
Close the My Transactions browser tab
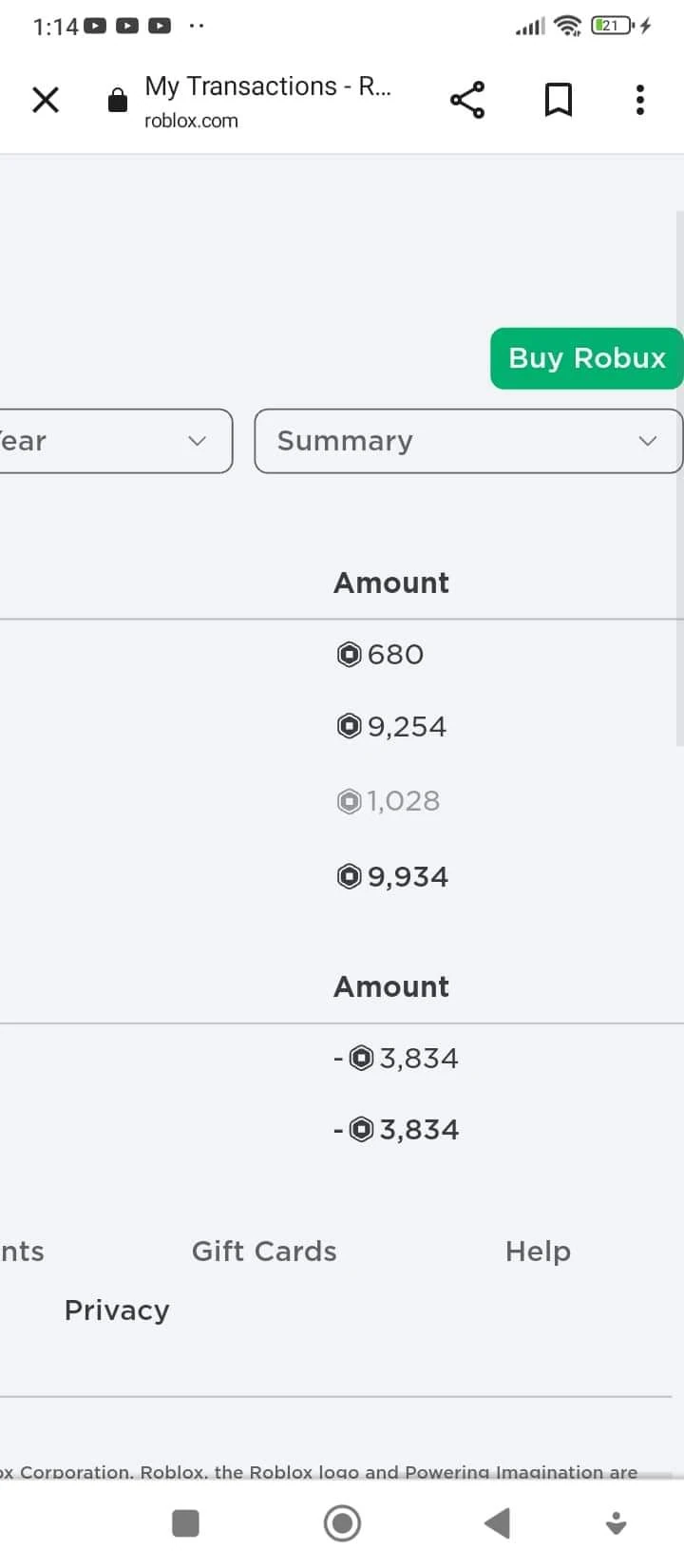click(45, 100)
